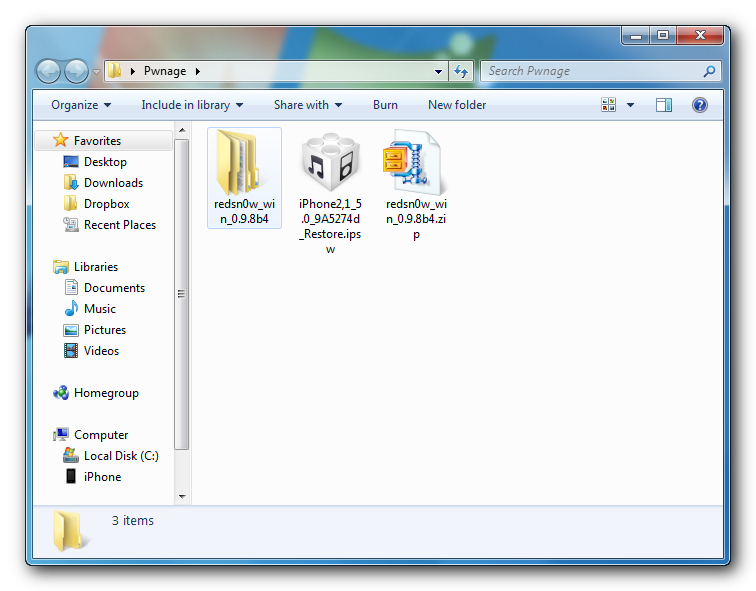Click the Help question mark icon
The height and width of the screenshot is (591, 756).
pos(700,105)
